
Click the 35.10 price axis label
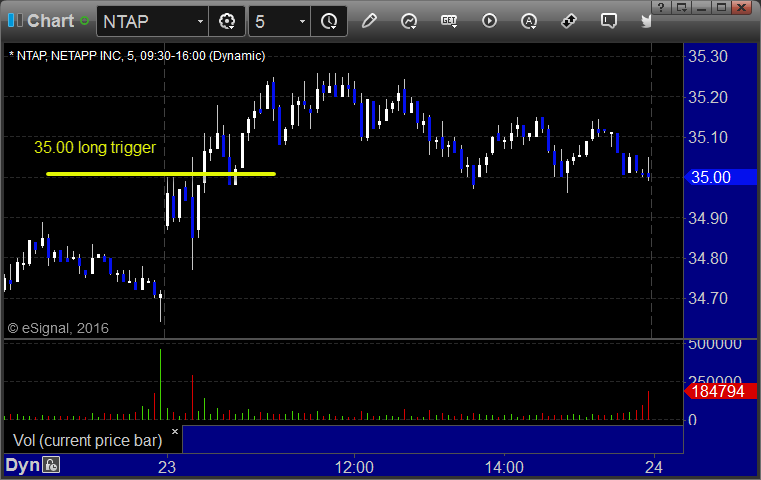(708, 137)
